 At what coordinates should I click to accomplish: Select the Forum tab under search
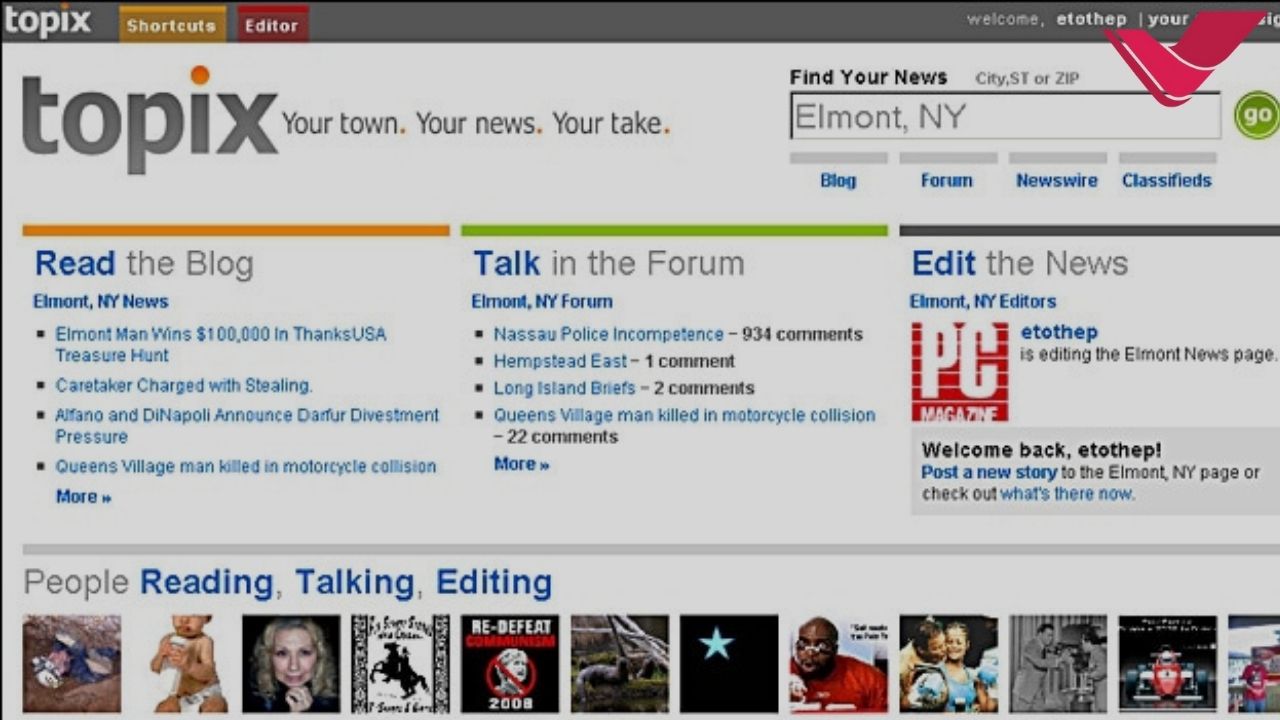tap(946, 181)
